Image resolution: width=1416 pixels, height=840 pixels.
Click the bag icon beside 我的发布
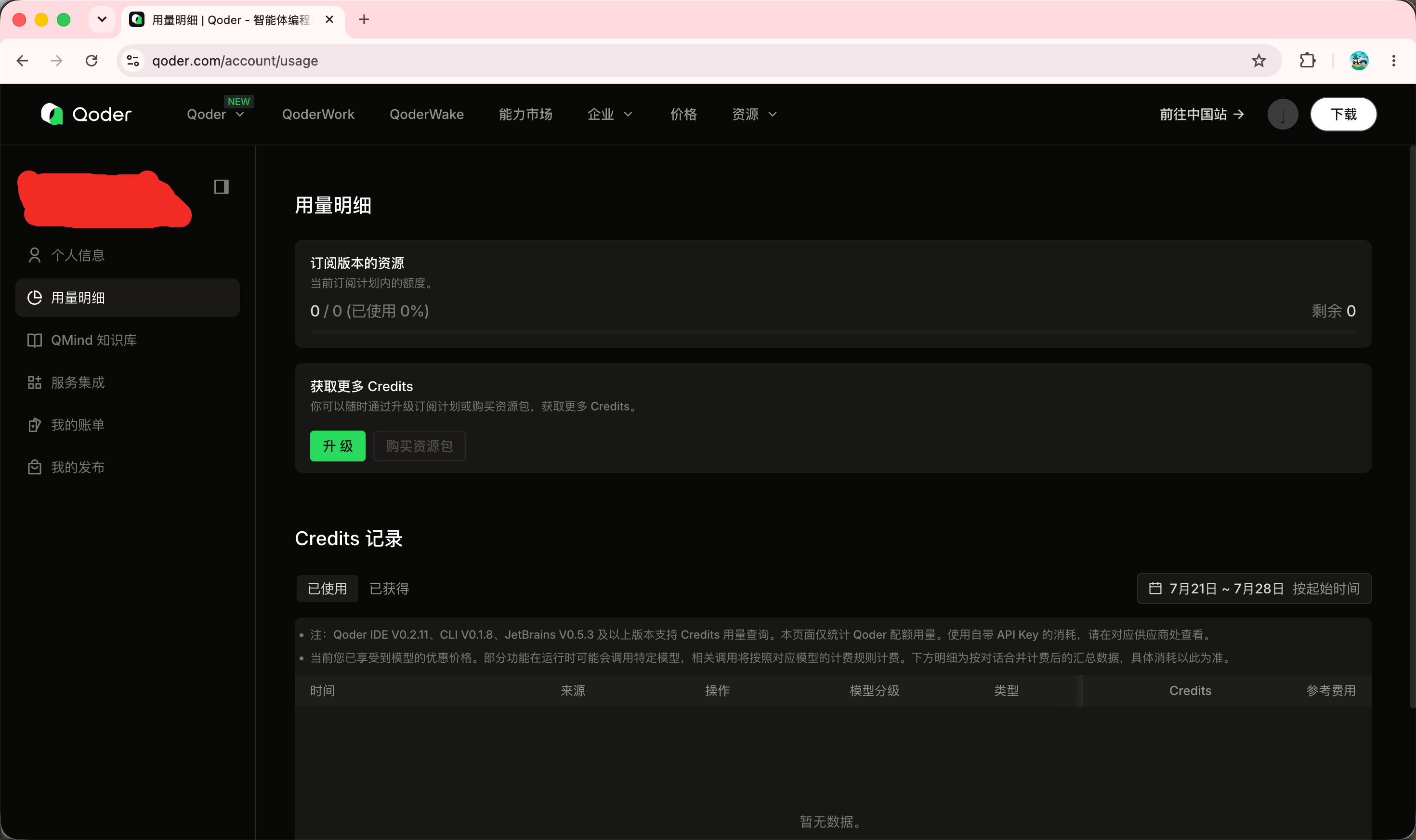[35, 468]
